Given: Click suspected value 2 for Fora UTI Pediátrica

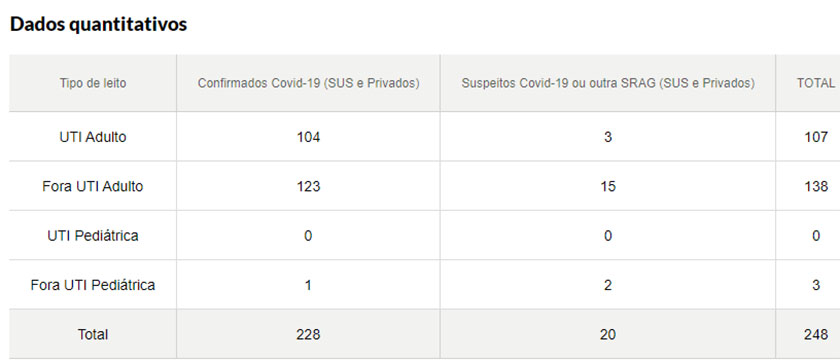Looking at the screenshot, I should click(x=608, y=285).
